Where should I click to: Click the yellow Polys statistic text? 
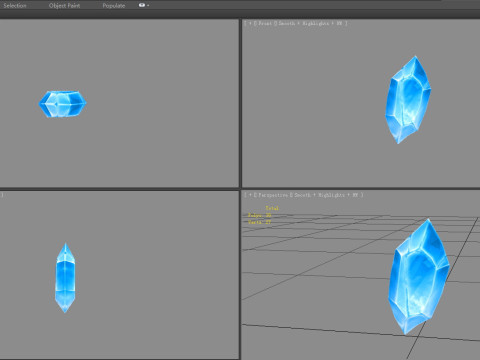pos(259,215)
